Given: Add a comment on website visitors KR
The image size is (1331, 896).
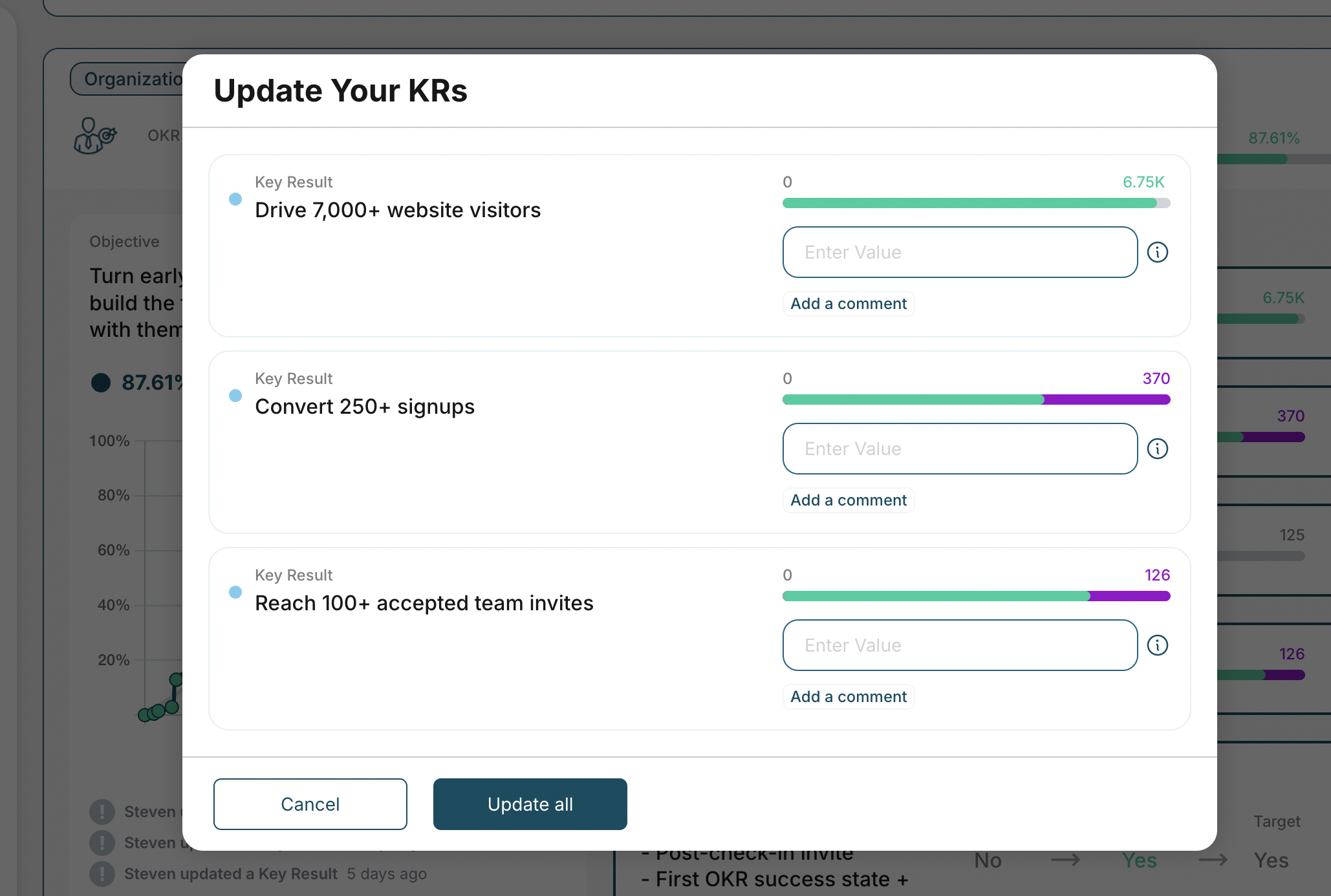Looking at the screenshot, I should pyautogui.click(x=849, y=304).
